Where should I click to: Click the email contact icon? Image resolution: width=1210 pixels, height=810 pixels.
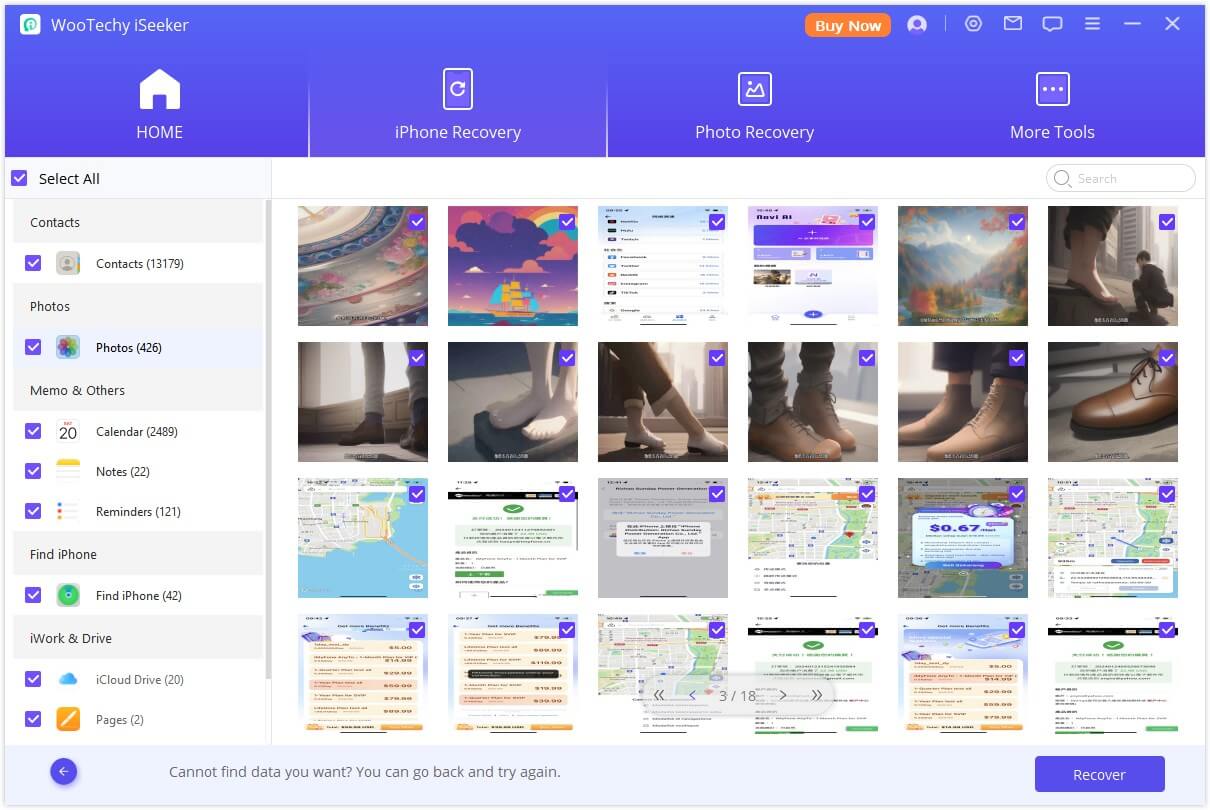tap(1012, 22)
